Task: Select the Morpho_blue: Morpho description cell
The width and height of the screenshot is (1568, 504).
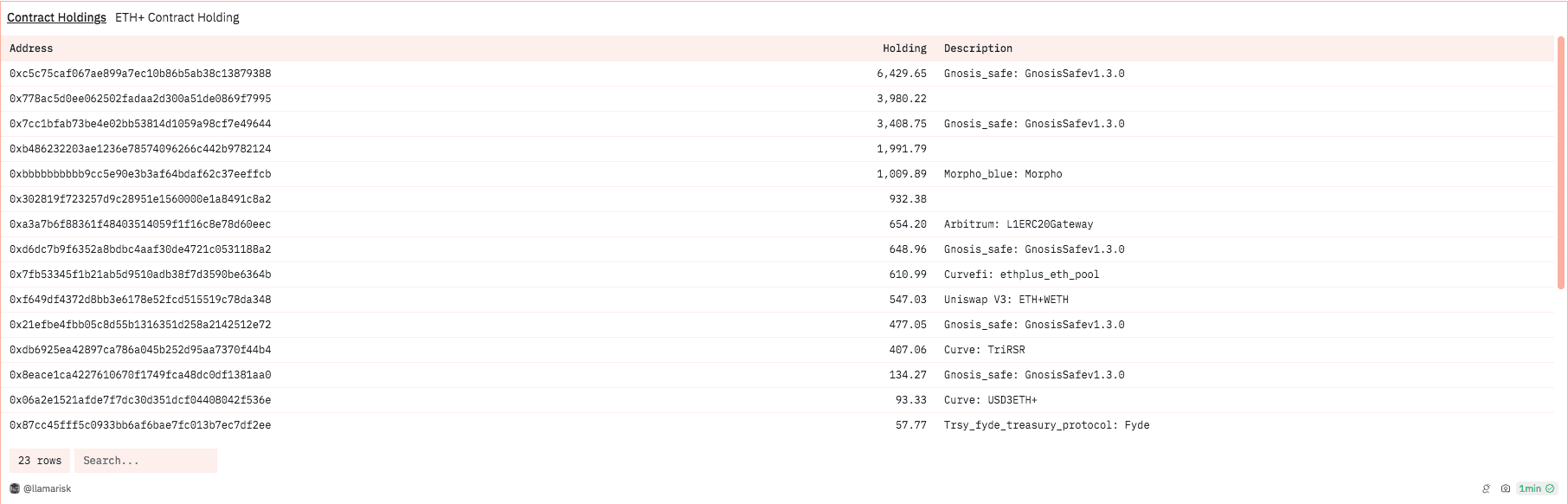Action: 1003,174
